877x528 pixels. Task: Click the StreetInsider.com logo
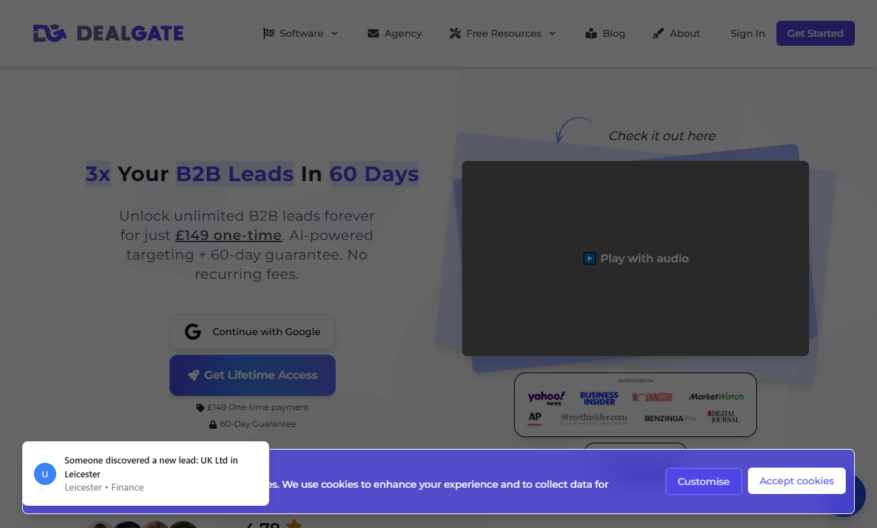click(593, 418)
